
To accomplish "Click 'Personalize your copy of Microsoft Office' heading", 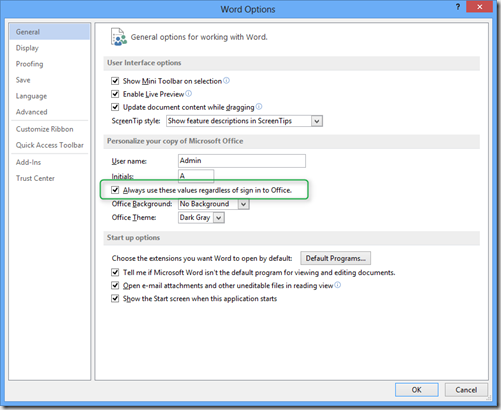I will click(x=175, y=141).
